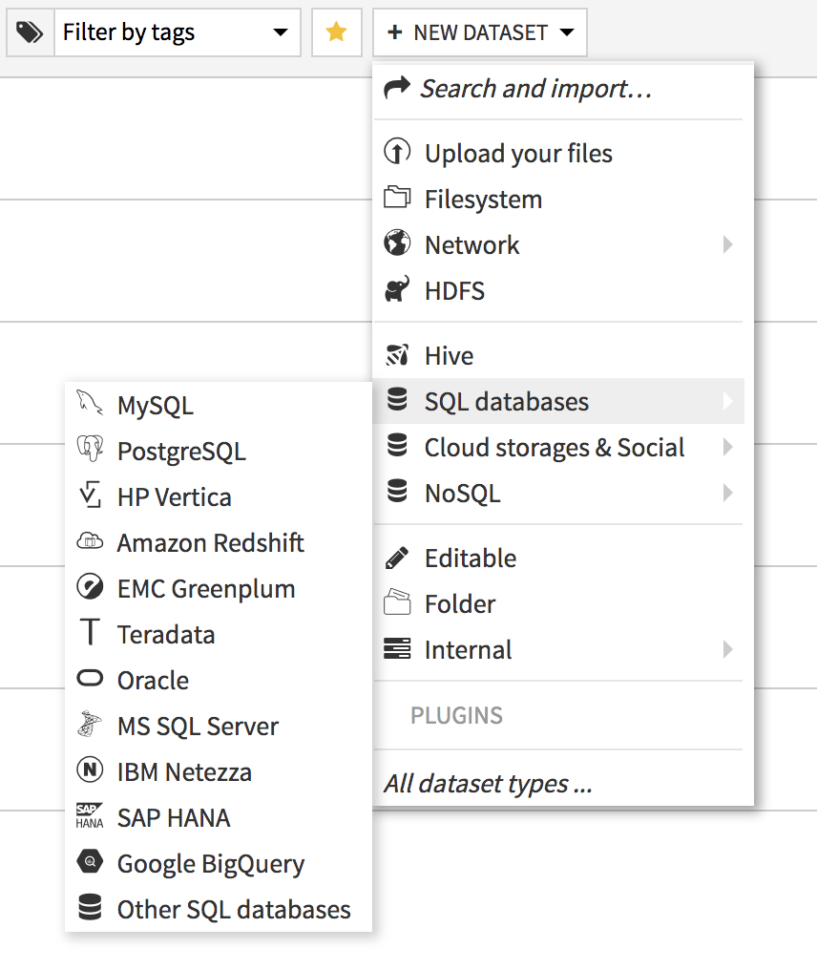817x970 pixels.
Task: Expand the Internal submenu arrow
Action: point(728,650)
